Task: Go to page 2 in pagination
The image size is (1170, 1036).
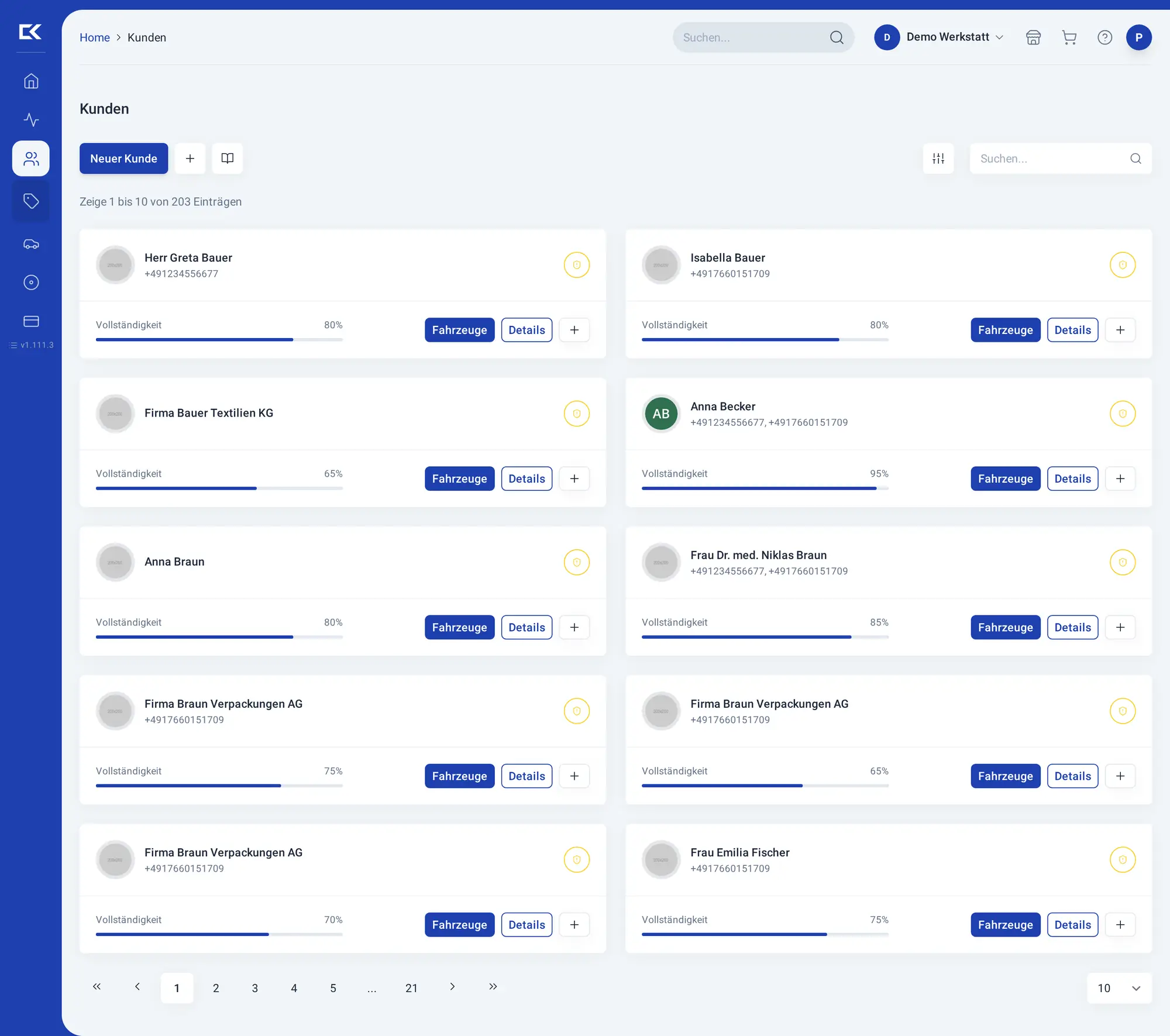Action: [216, 988]
